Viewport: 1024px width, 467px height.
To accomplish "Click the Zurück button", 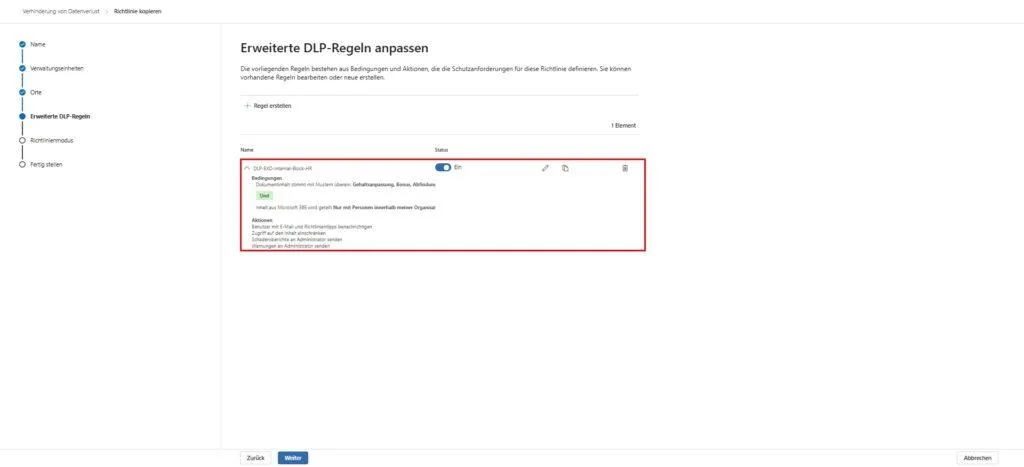I will [x=255, y=458].
